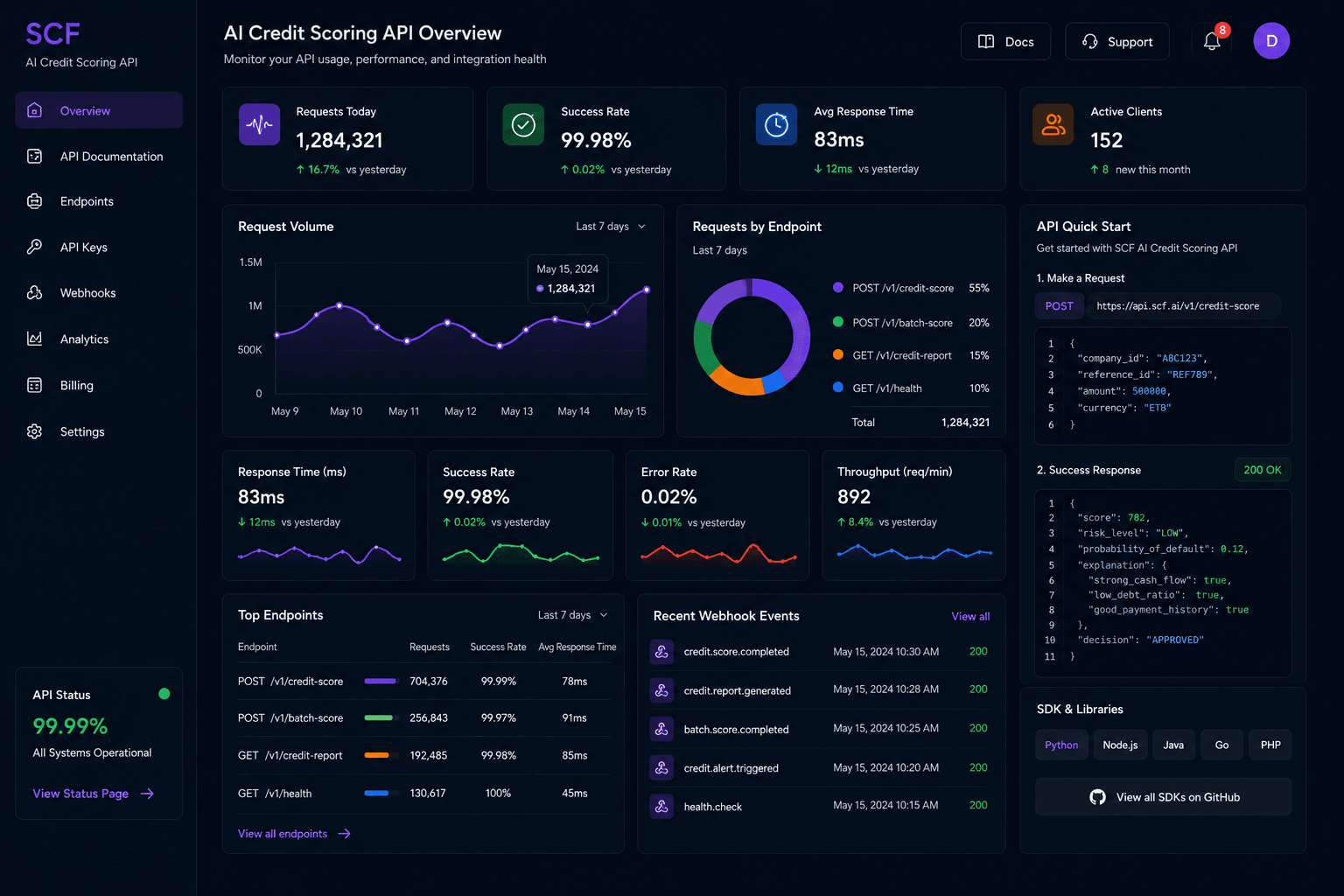The height and width of the screenshot is (896, 1344).
Task: Click the donut chart of endpoint requests
Action: pos(752,337)
